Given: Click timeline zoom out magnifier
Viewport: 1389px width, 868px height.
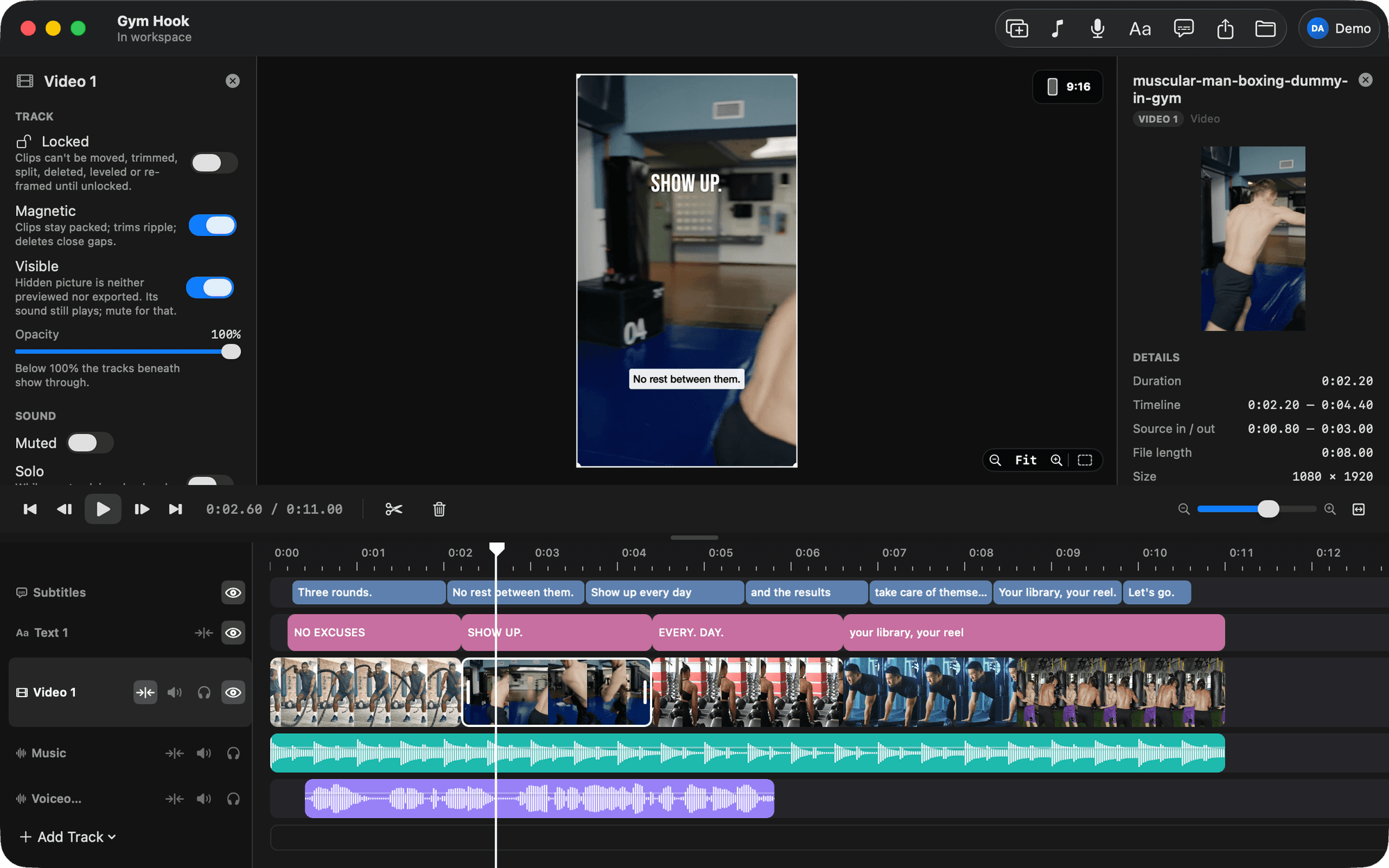Looking at the screenshot, I should click(1184, 509).
